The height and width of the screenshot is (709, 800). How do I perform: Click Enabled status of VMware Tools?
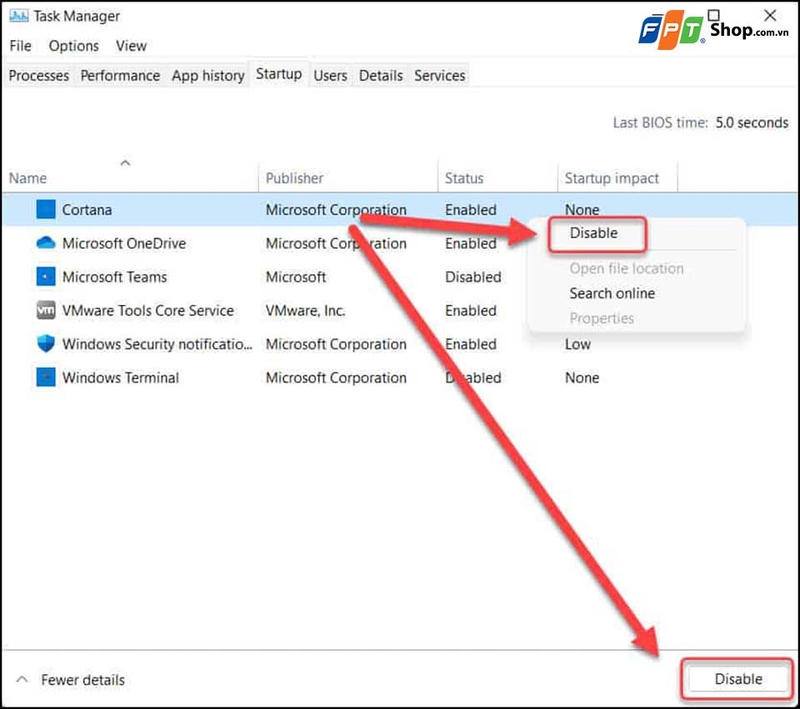470,311
